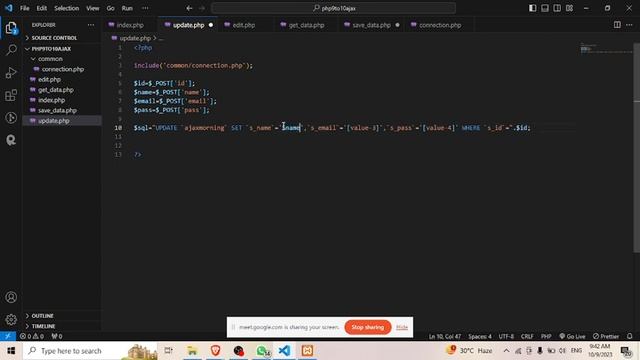The image size is (640, 360).
Task: Show errors and warnings in status bar
Action: click(32, 336)
